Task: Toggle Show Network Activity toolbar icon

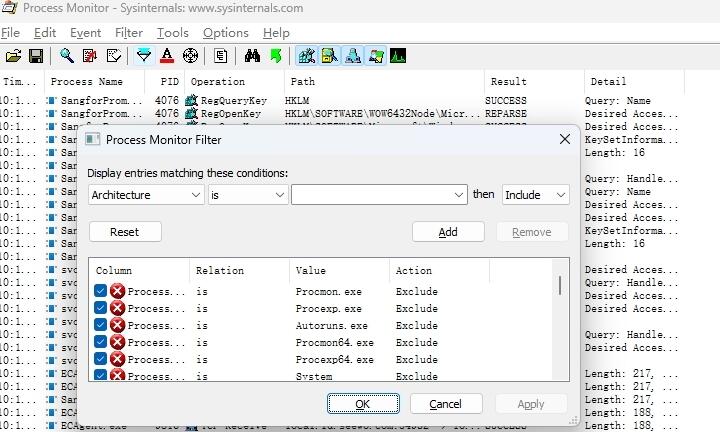Action: 353,56
